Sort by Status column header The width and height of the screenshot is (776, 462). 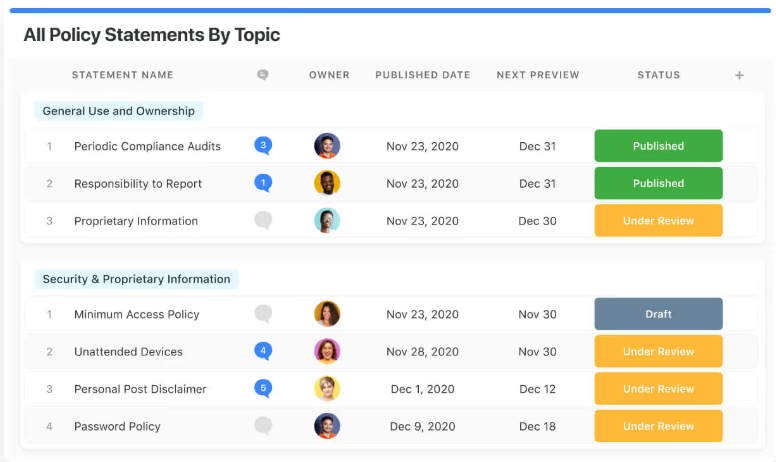658,75
